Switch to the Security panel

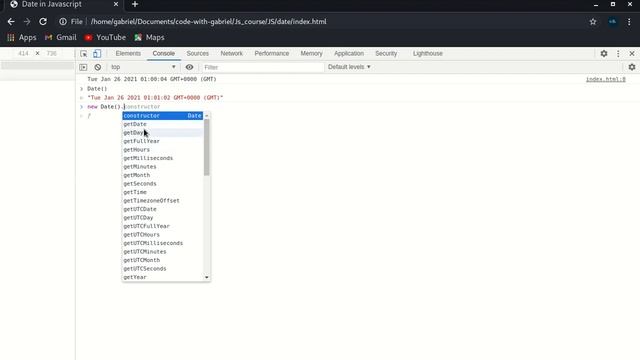(386, 53)
